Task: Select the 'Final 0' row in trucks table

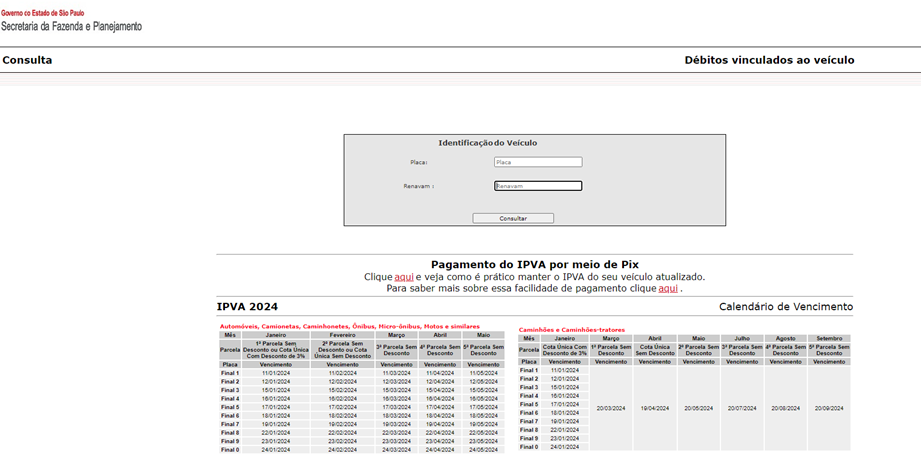Action: 529,447
